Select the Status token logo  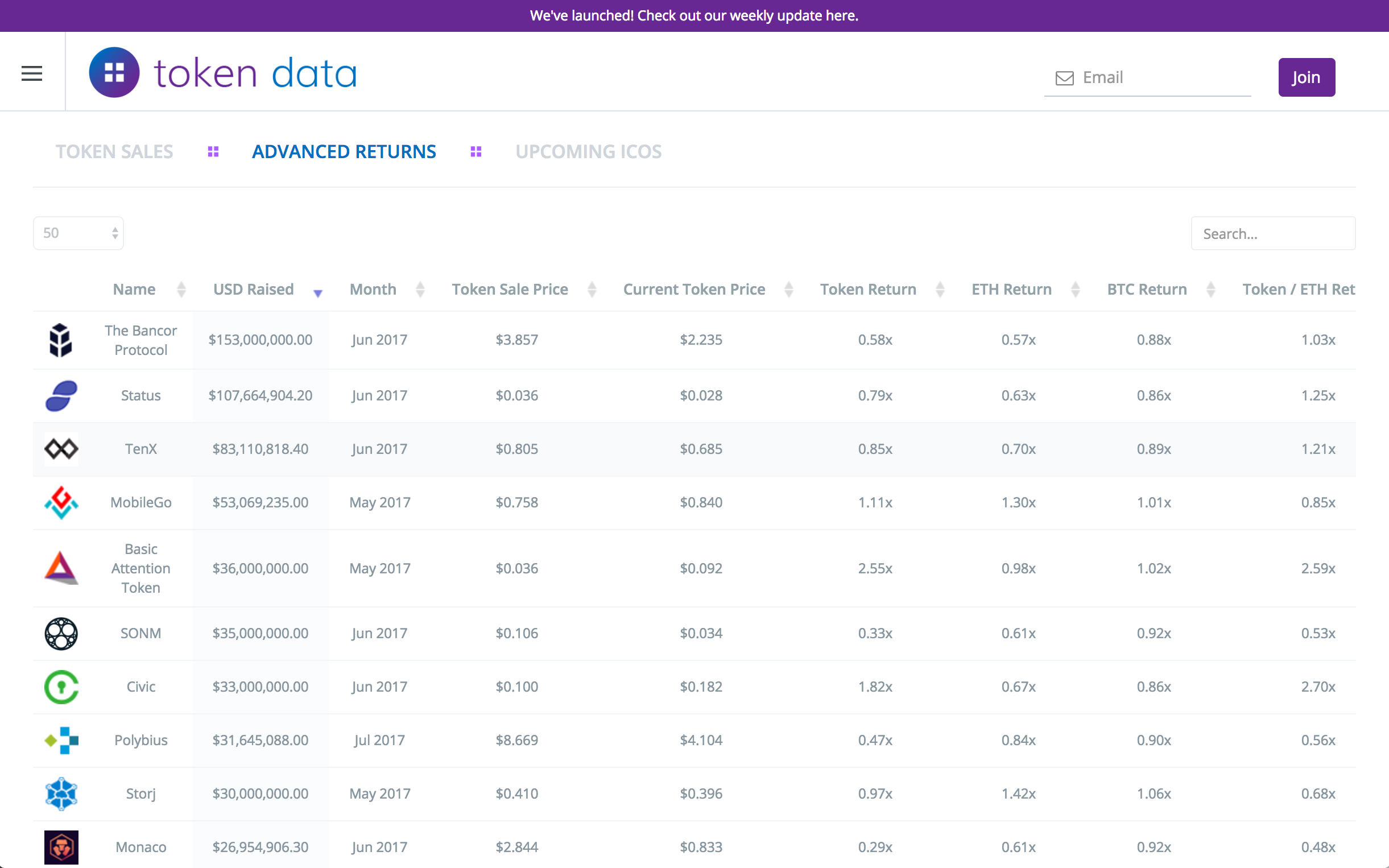tap(61, 395)
